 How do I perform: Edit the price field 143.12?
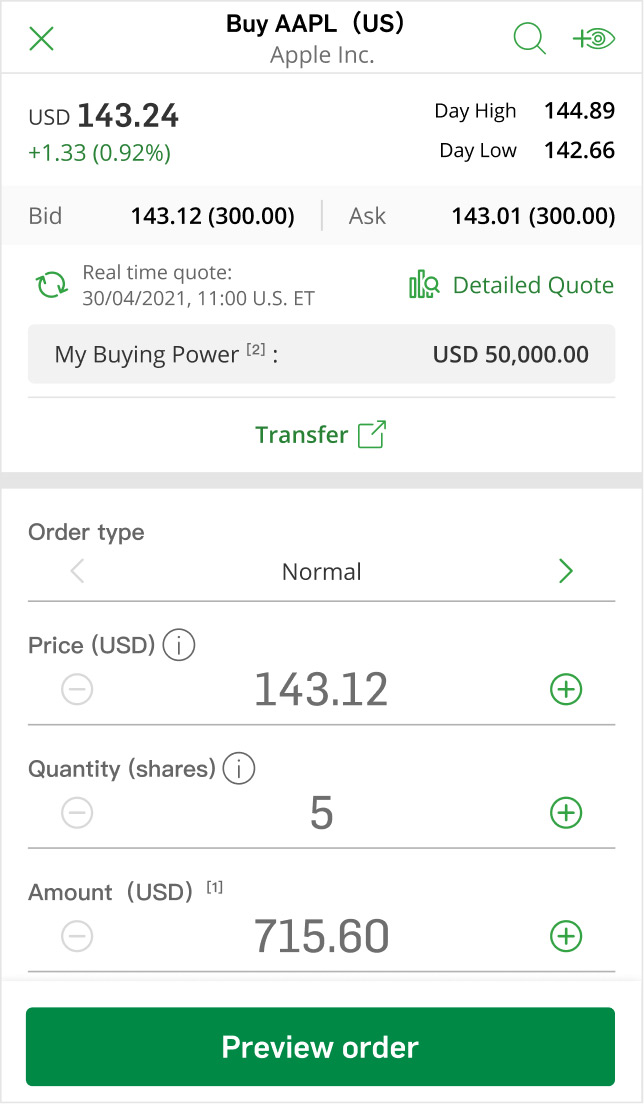321,690
